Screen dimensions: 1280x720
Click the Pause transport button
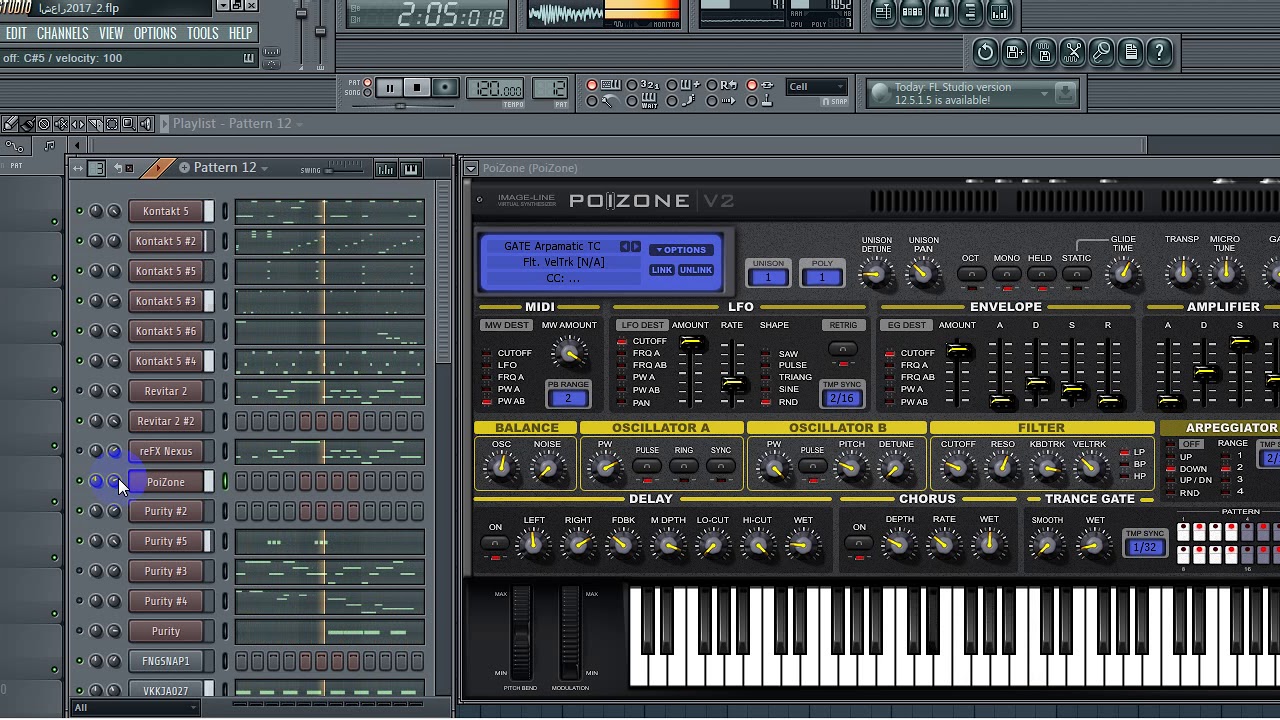pos(390,88)
